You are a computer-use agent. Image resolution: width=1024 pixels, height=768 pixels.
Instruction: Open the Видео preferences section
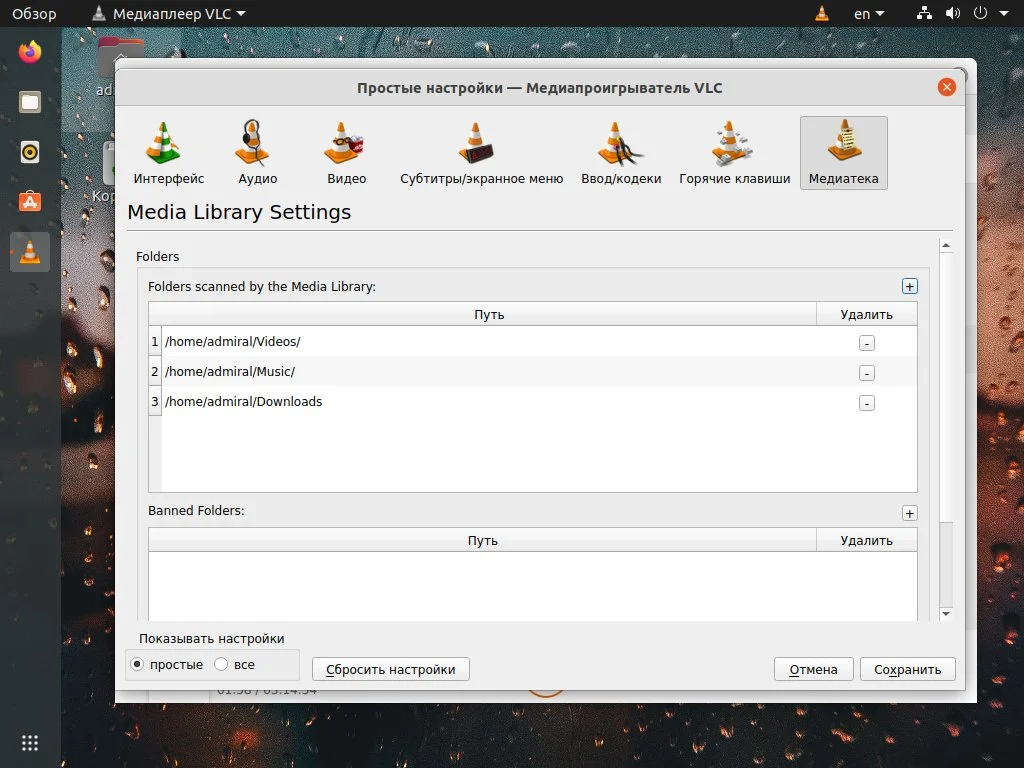click(x=344, y=151)
